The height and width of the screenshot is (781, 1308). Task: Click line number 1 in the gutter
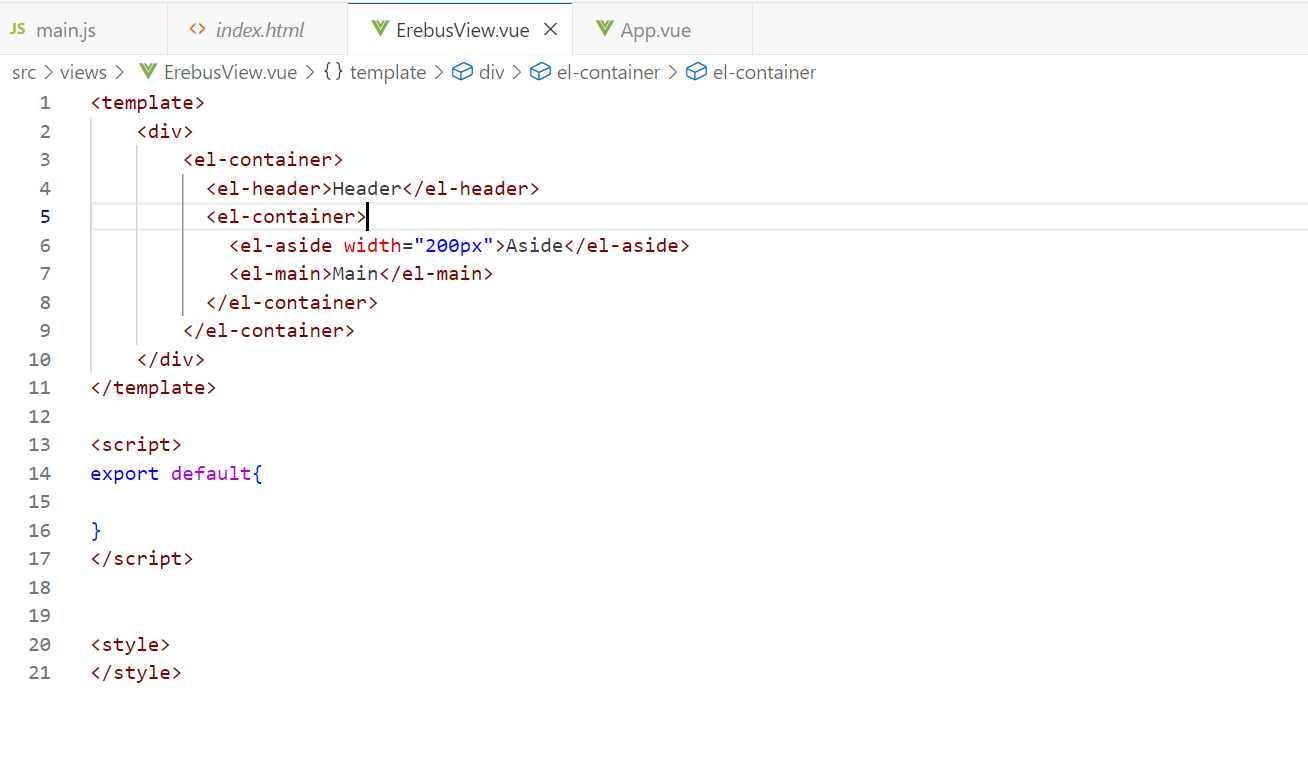point(44,103)
